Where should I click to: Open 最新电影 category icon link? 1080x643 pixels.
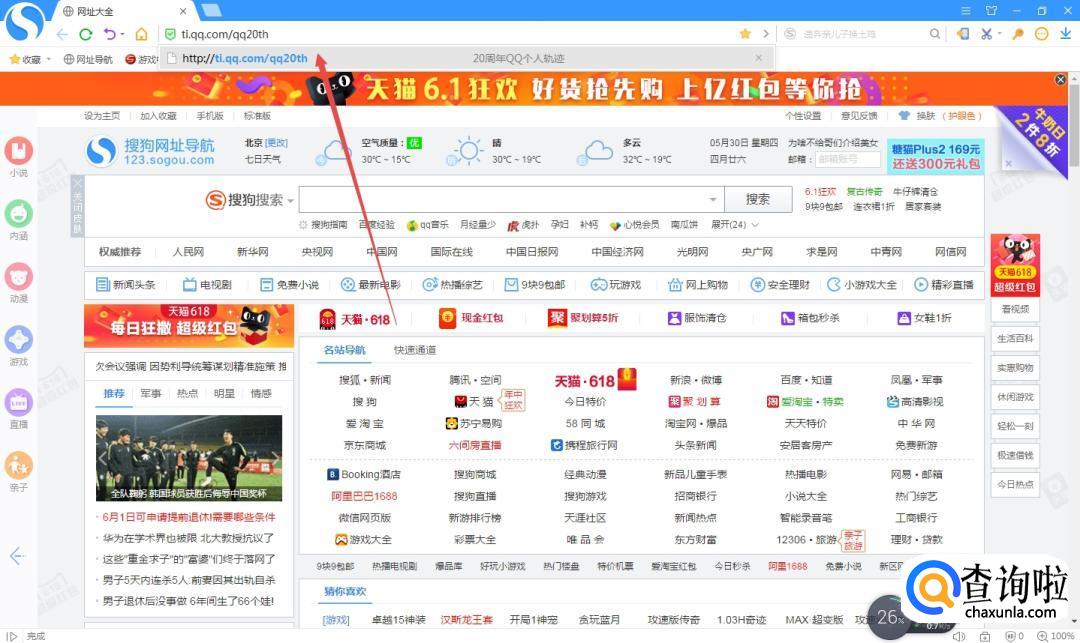click(x=371, y=284)
